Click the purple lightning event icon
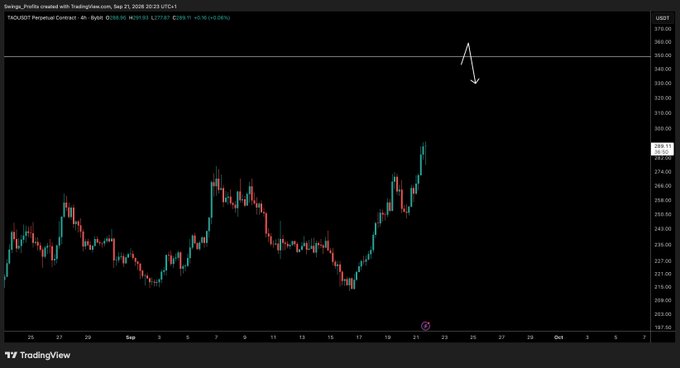680x368 pixels. (426, 326)
